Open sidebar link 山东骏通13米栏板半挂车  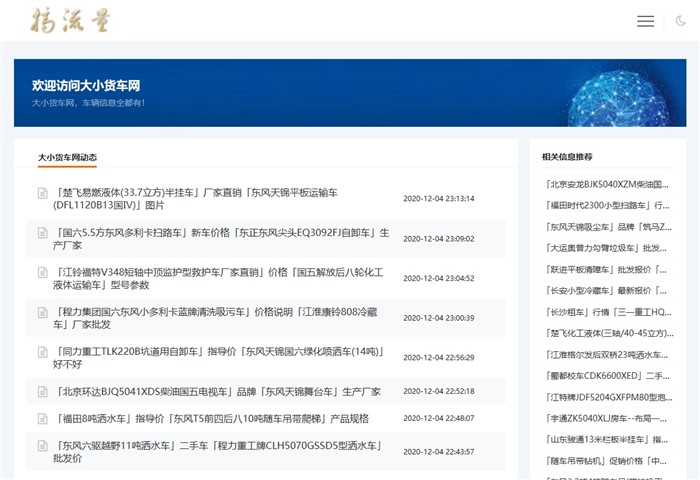[x=607, y=439]
